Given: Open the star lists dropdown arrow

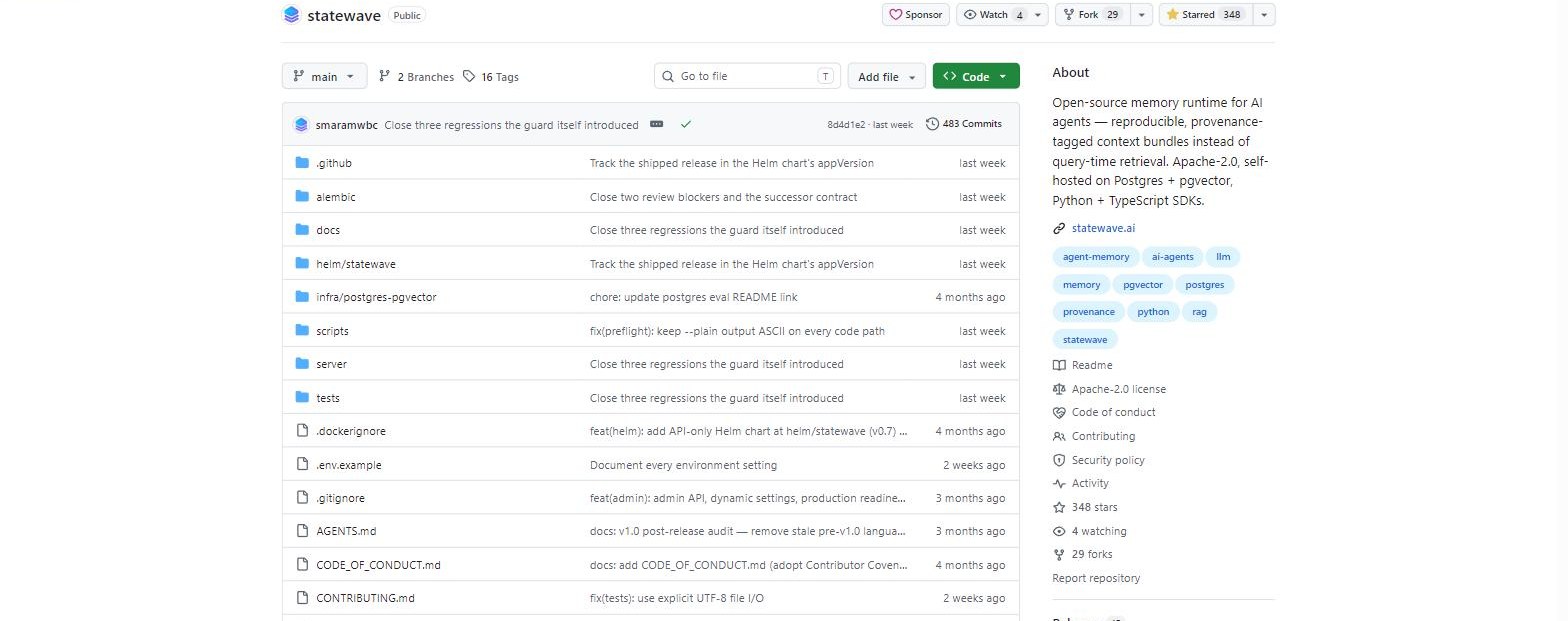Looking at the screenshot, I should tap(1263, 15).
